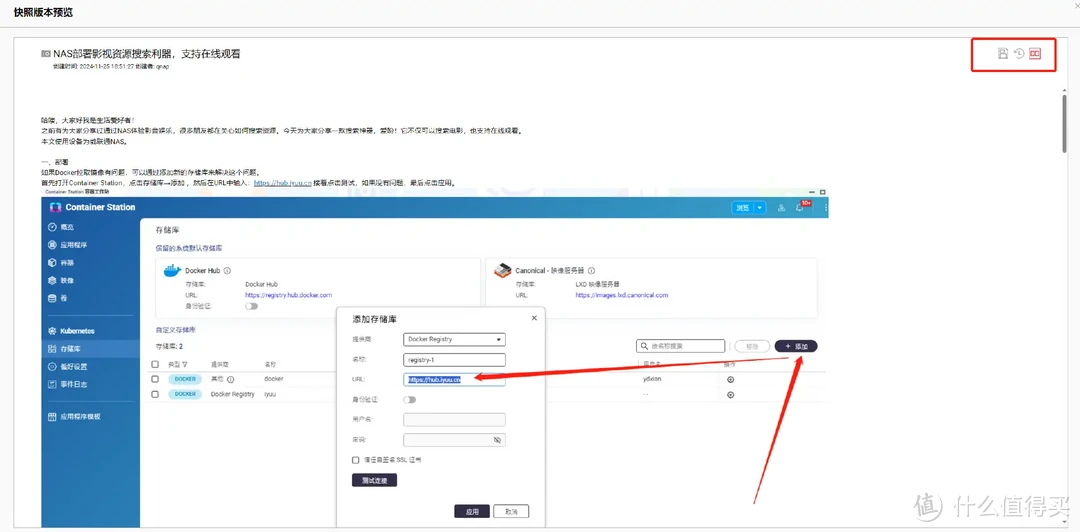Click the import/download icon in Container Station header
Viewport: 1080px width, 532px height.
pos(781,207)
